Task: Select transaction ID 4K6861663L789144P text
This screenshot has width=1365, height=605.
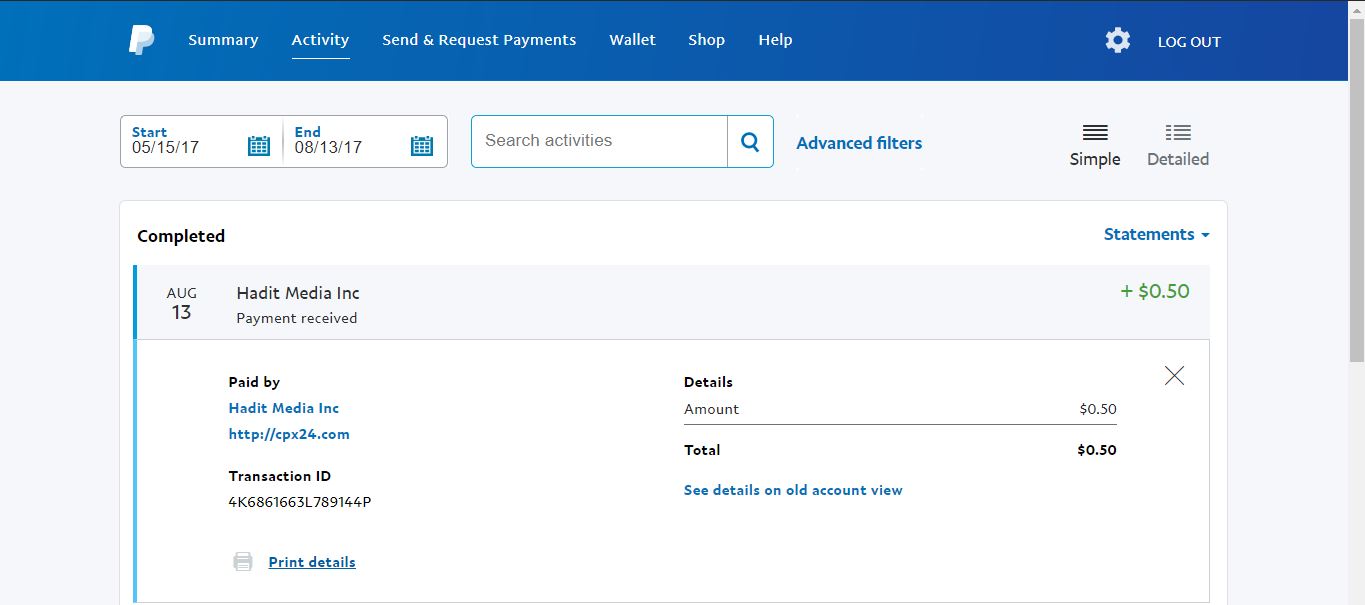Action: (x=300, y=502)
